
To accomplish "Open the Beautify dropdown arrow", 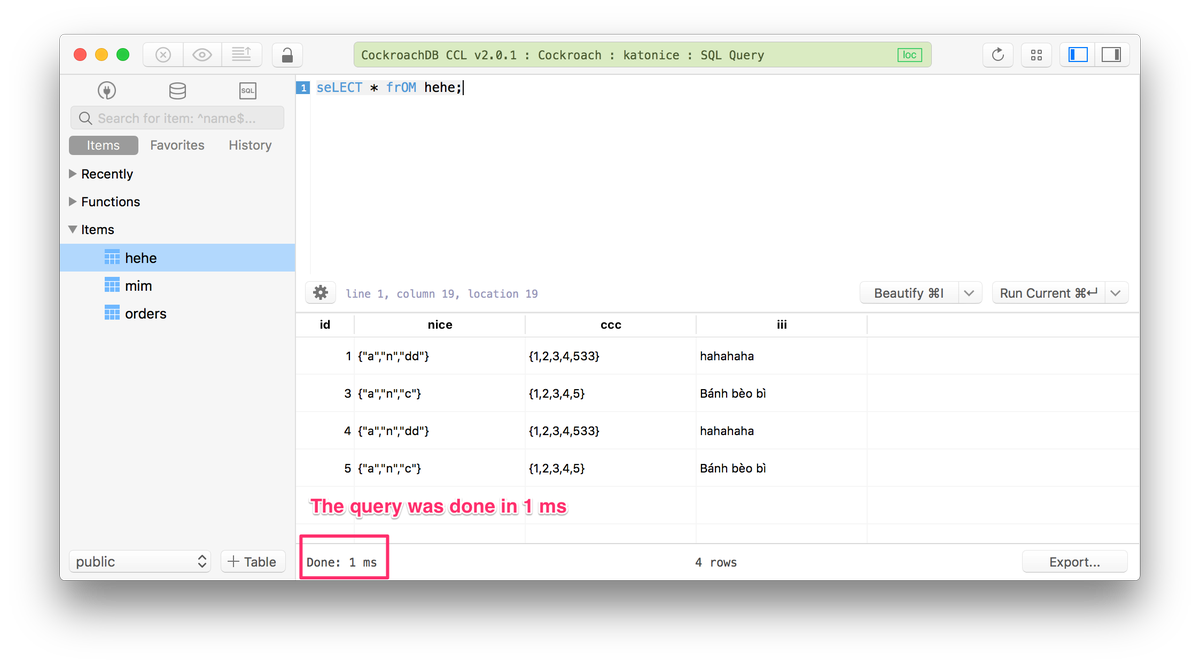I will pos(970,293).
